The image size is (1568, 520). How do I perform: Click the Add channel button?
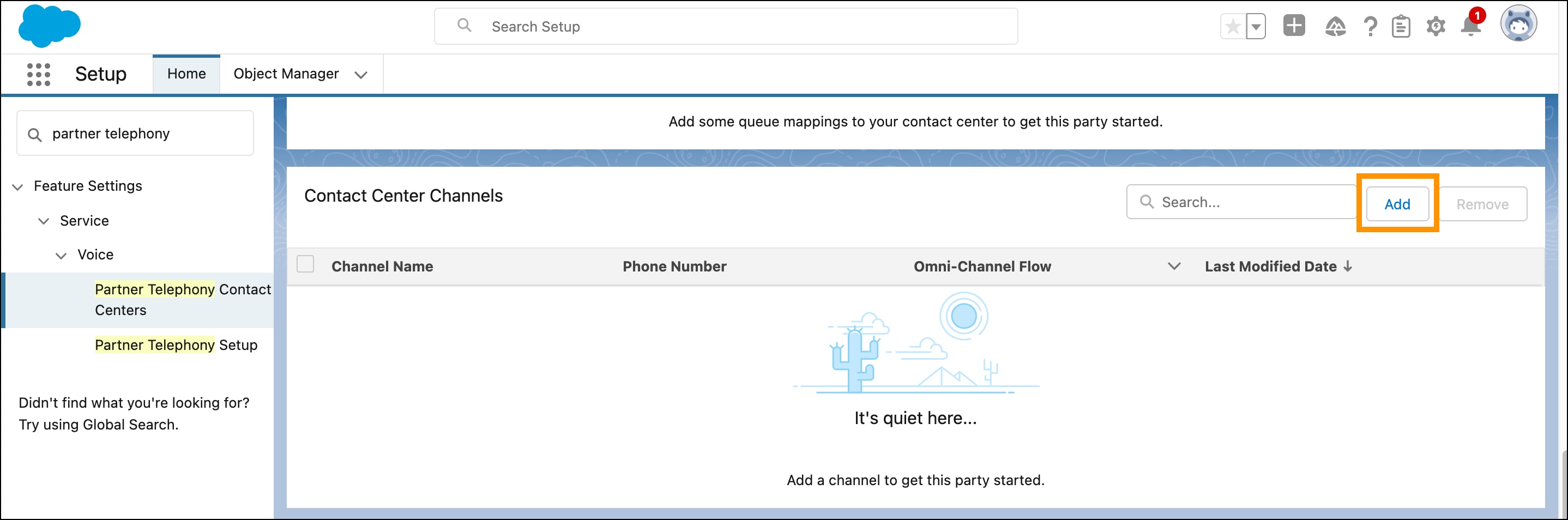coord(1397,204)
